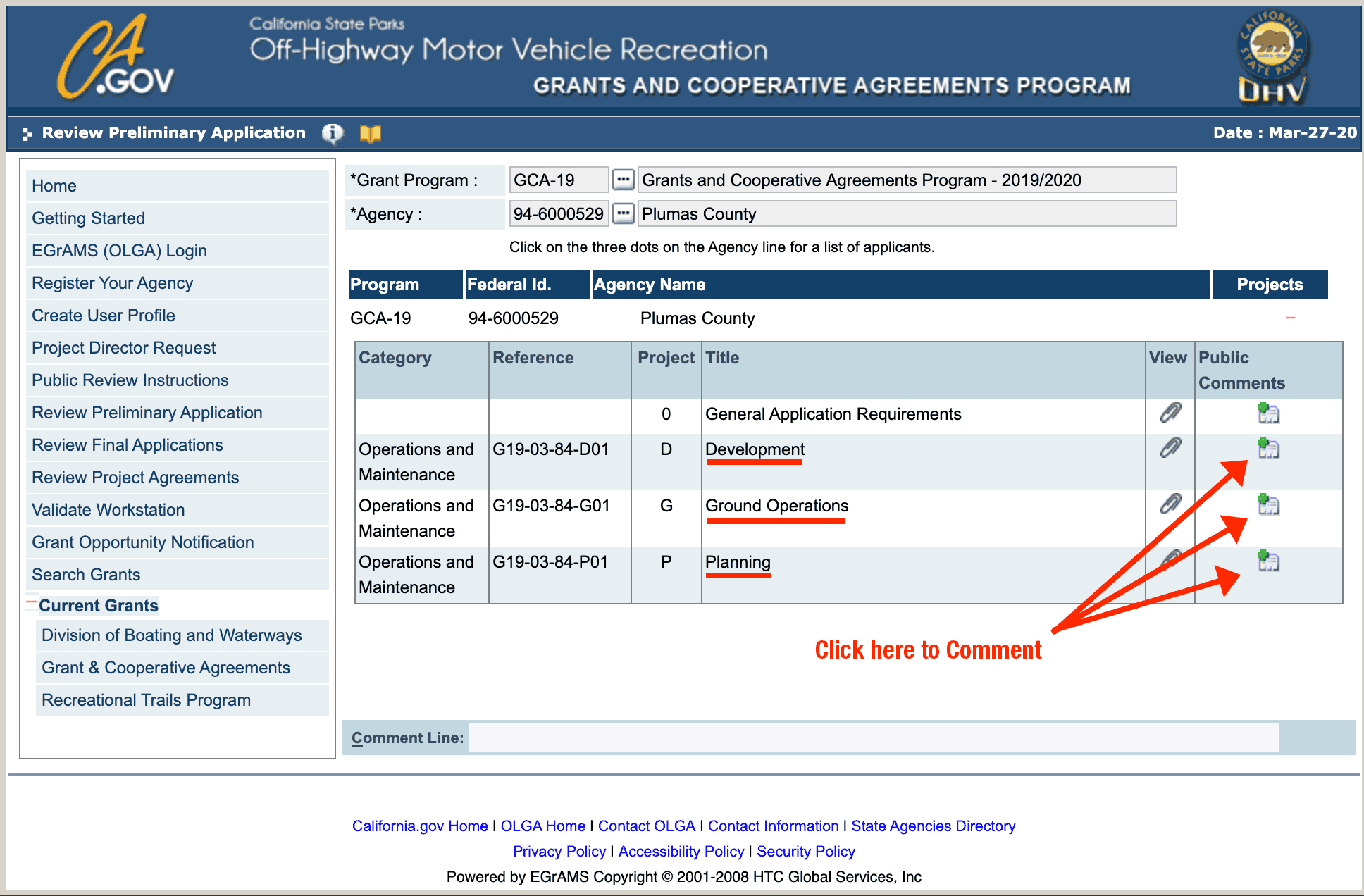Collapse the Current Grants menu section
The image size is (1364, 896).
(31, 603)
